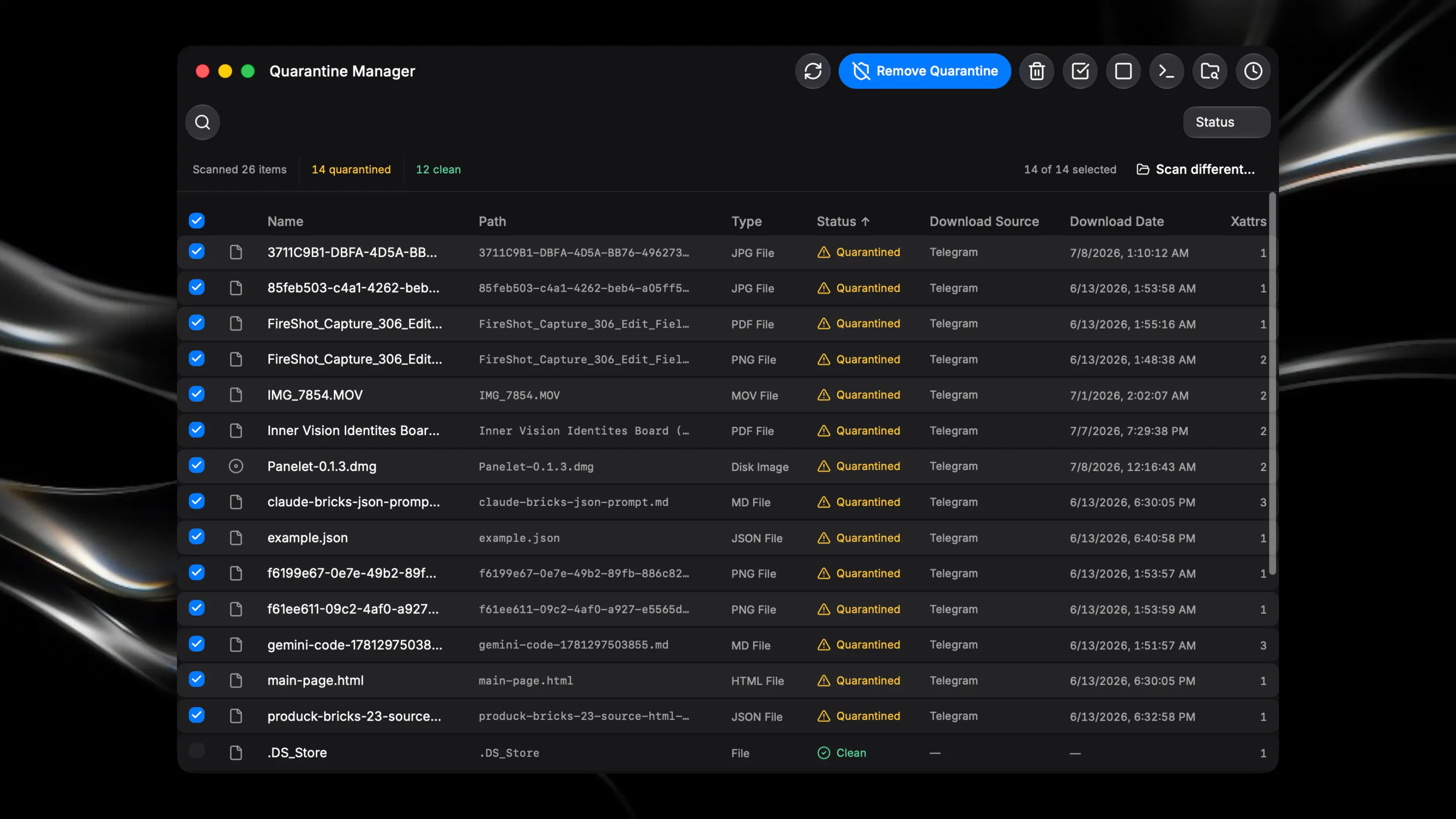This screenshot has height=819, width=1456.
Task: Check the .DS_Store checkbox
Action: 197,751
